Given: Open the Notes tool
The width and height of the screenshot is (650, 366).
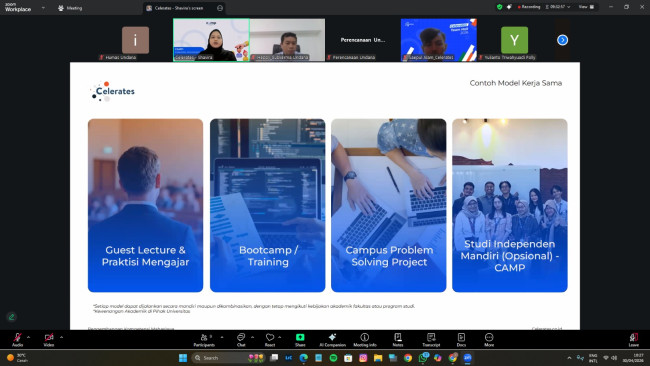Looking at the screenshot, I should pos(398,339).
